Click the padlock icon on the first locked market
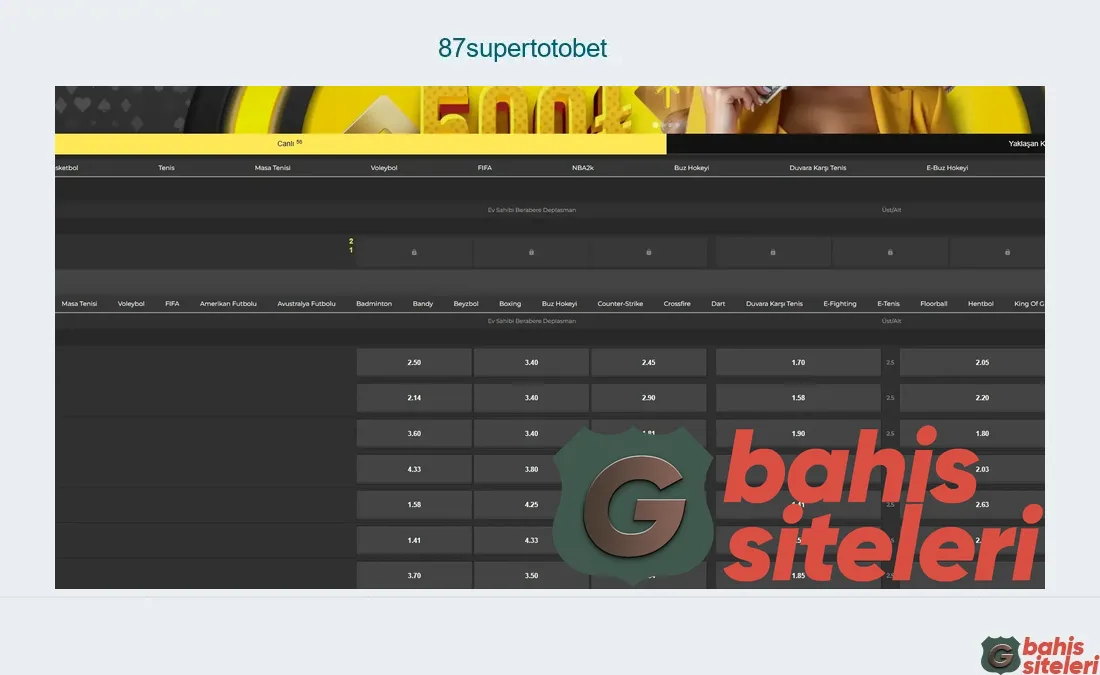 click(x=414, y=252)
